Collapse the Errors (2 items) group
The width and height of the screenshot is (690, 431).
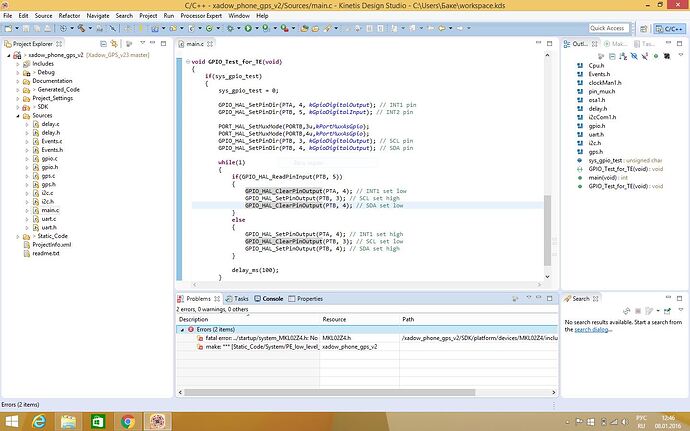point(182,330)
